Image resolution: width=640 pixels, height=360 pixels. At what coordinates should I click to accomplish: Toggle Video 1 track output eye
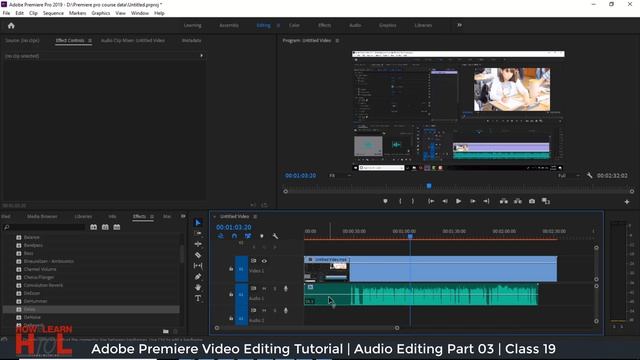pyautogui.click(x=264, y=261)
